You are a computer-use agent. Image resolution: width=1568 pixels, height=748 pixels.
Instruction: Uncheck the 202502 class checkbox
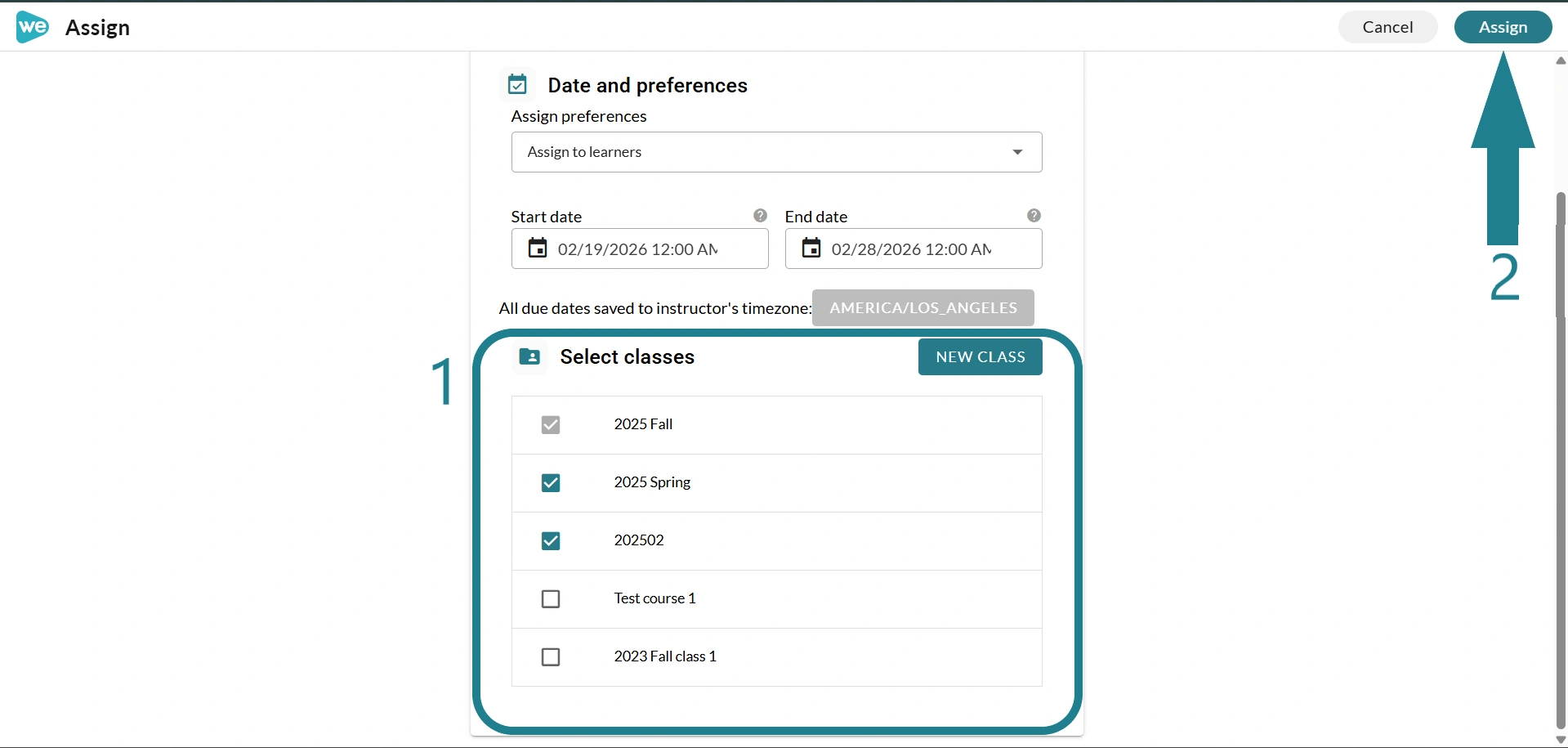click(x=551, y=541)
